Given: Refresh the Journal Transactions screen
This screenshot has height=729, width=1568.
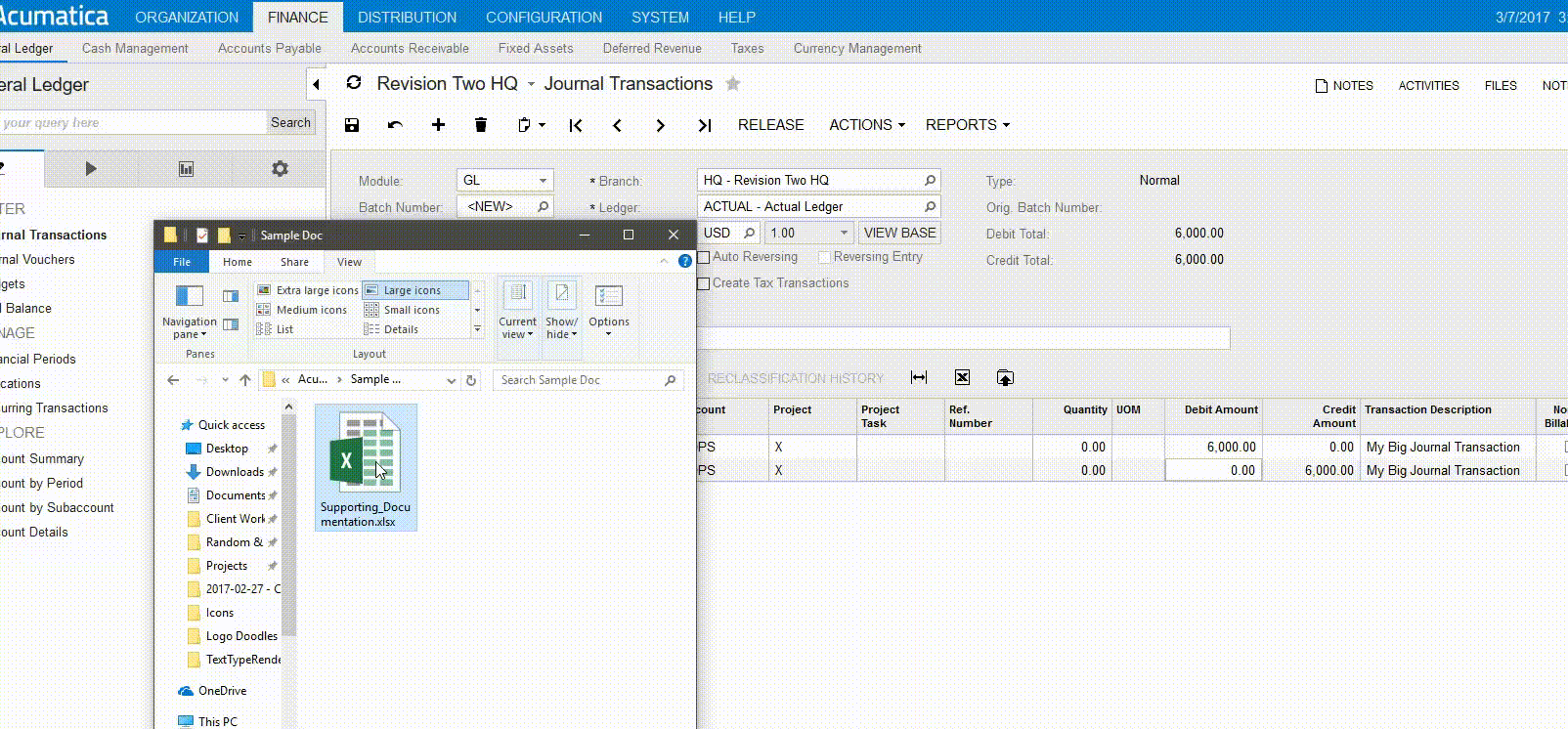Looking at the screenshot, I should (x=354, y=83).
